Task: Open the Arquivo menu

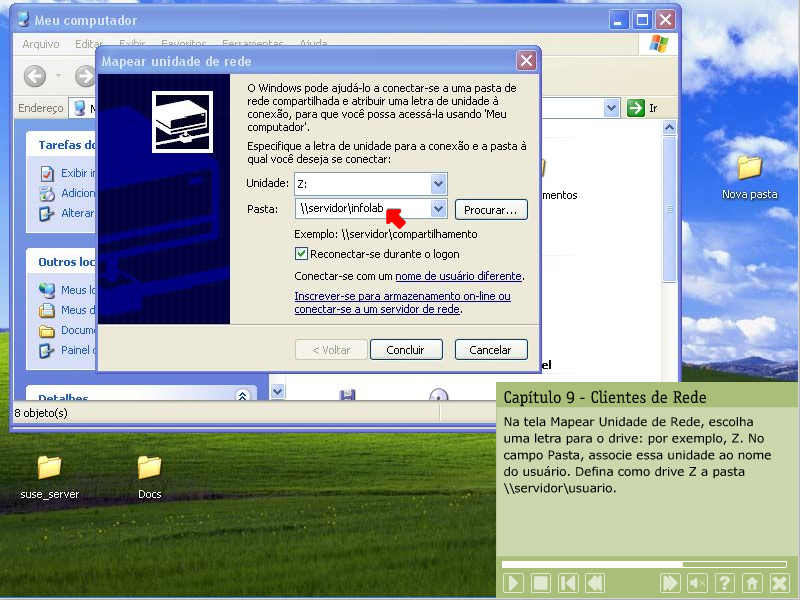Action: click(x=41, y=44)
